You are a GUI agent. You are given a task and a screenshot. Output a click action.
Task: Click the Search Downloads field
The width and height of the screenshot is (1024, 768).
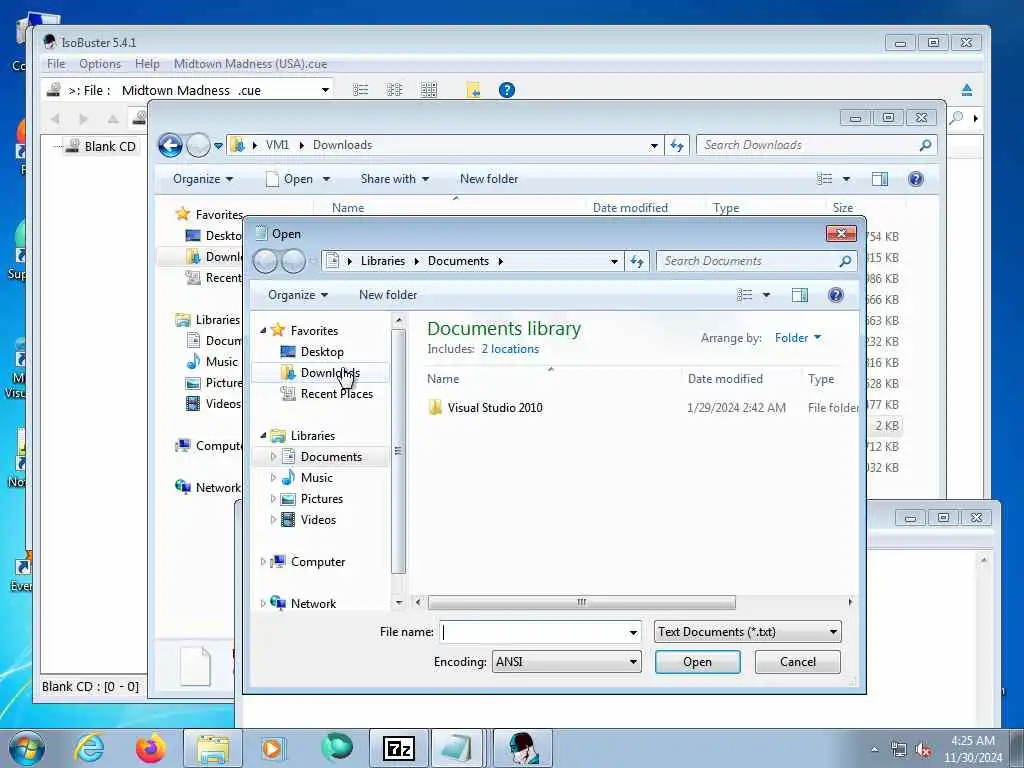click(807, 146)
